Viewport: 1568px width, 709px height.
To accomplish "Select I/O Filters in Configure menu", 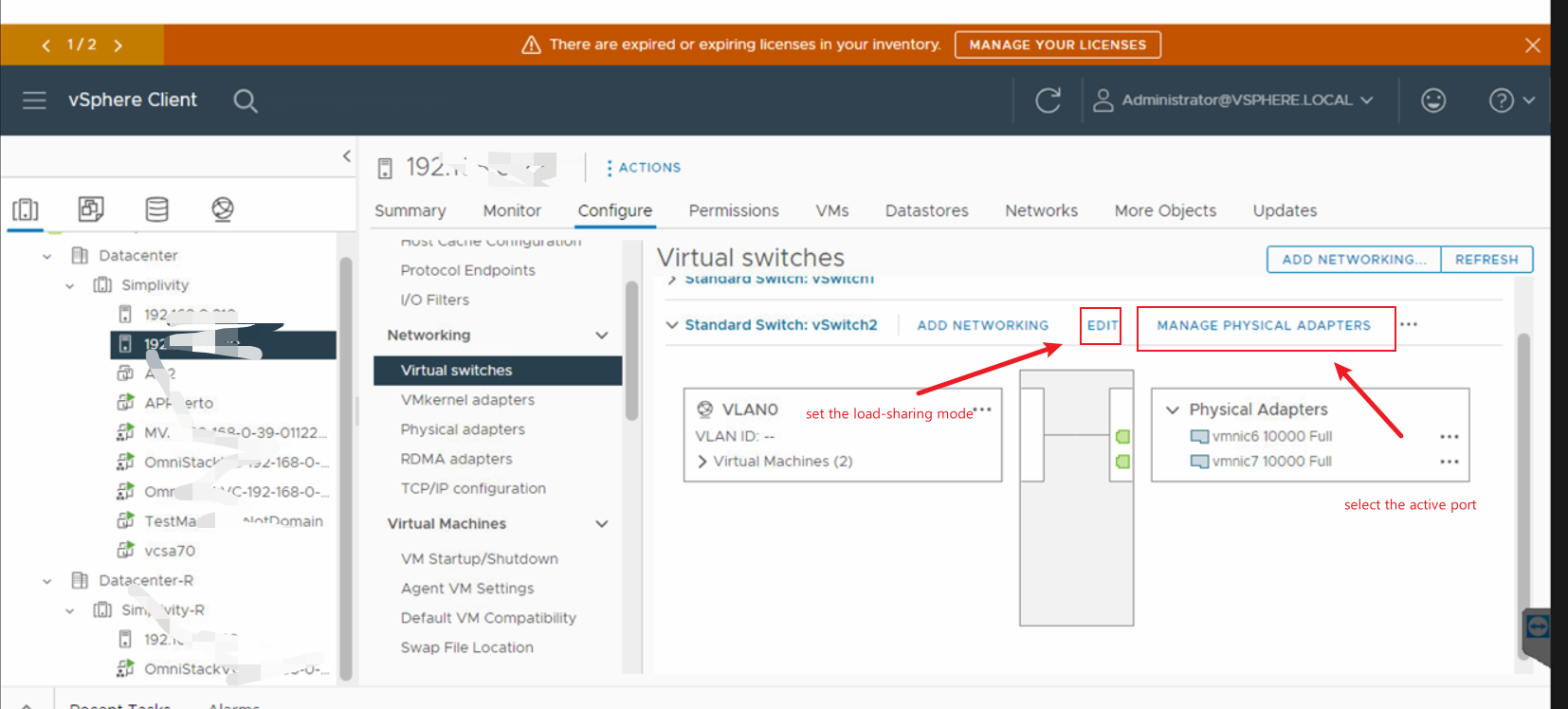I will pyautogui.click(x=434, y=300).
